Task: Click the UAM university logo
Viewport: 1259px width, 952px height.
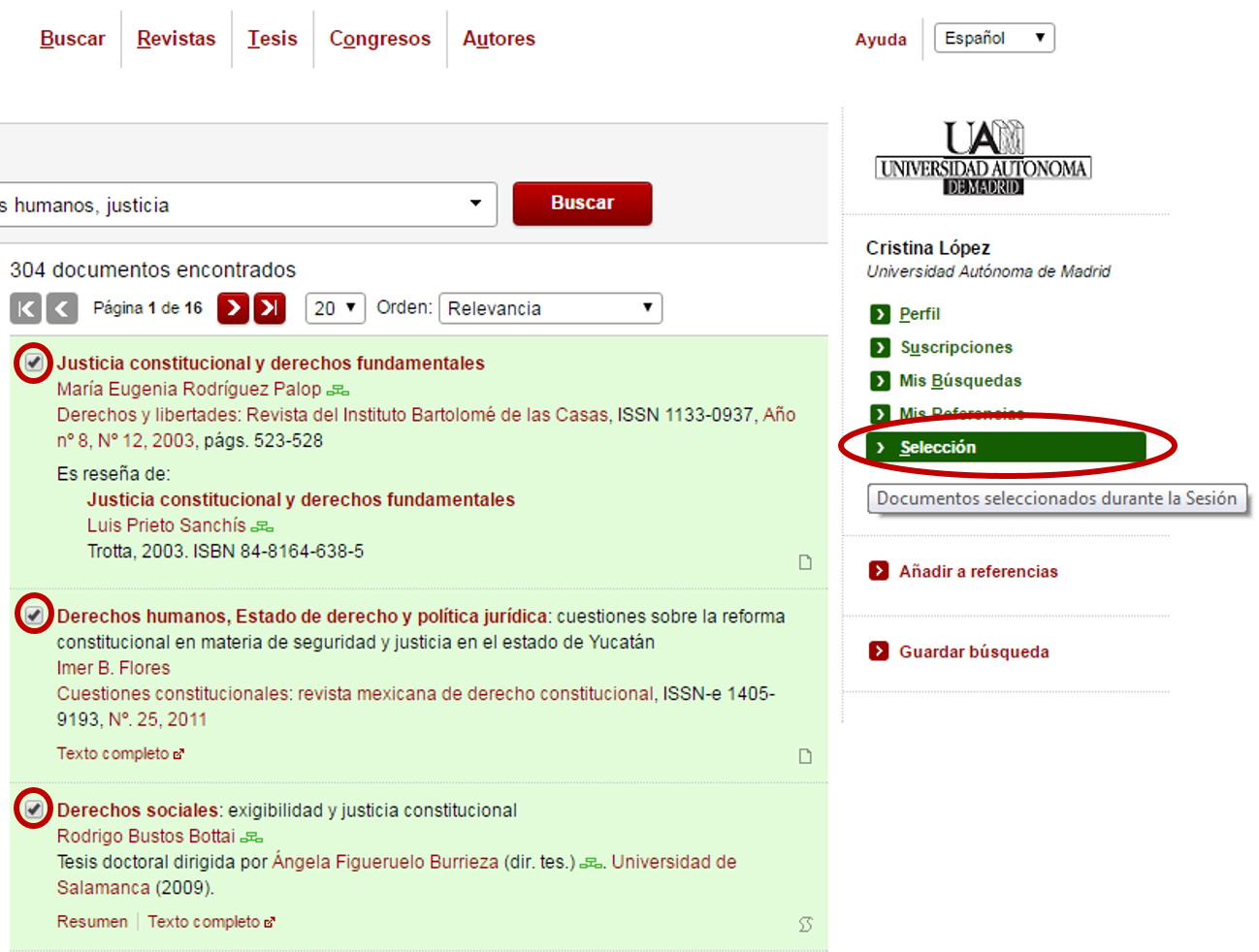Action: coord(984,158)
